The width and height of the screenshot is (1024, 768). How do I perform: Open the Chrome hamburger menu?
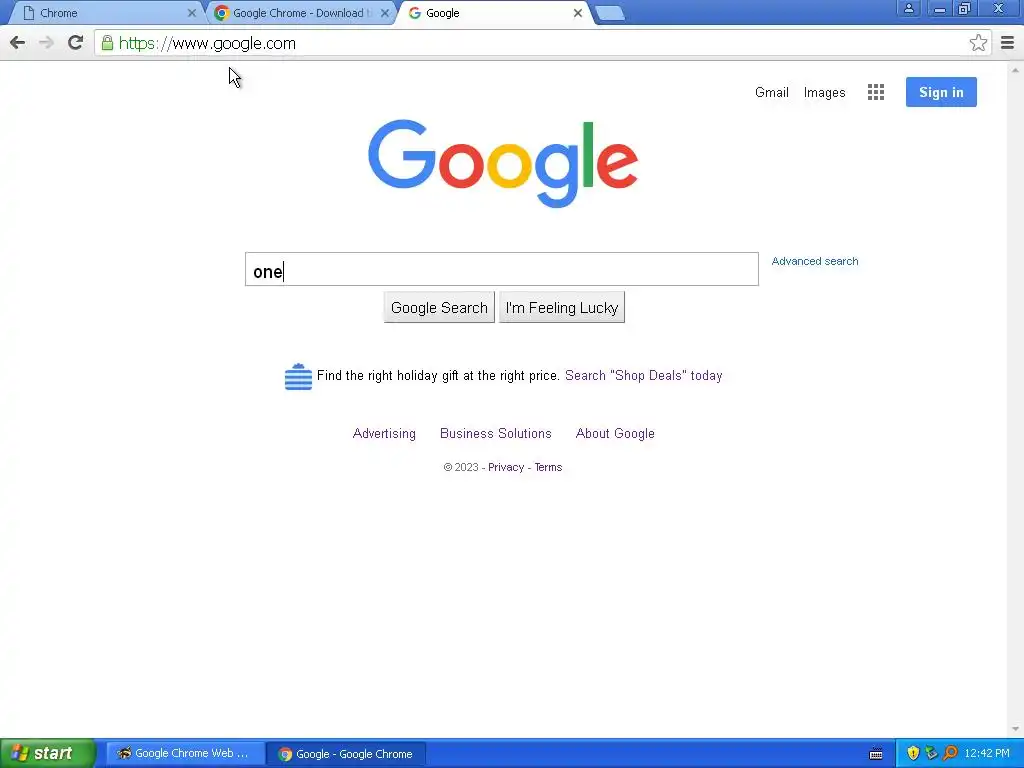click(1007, 43)
